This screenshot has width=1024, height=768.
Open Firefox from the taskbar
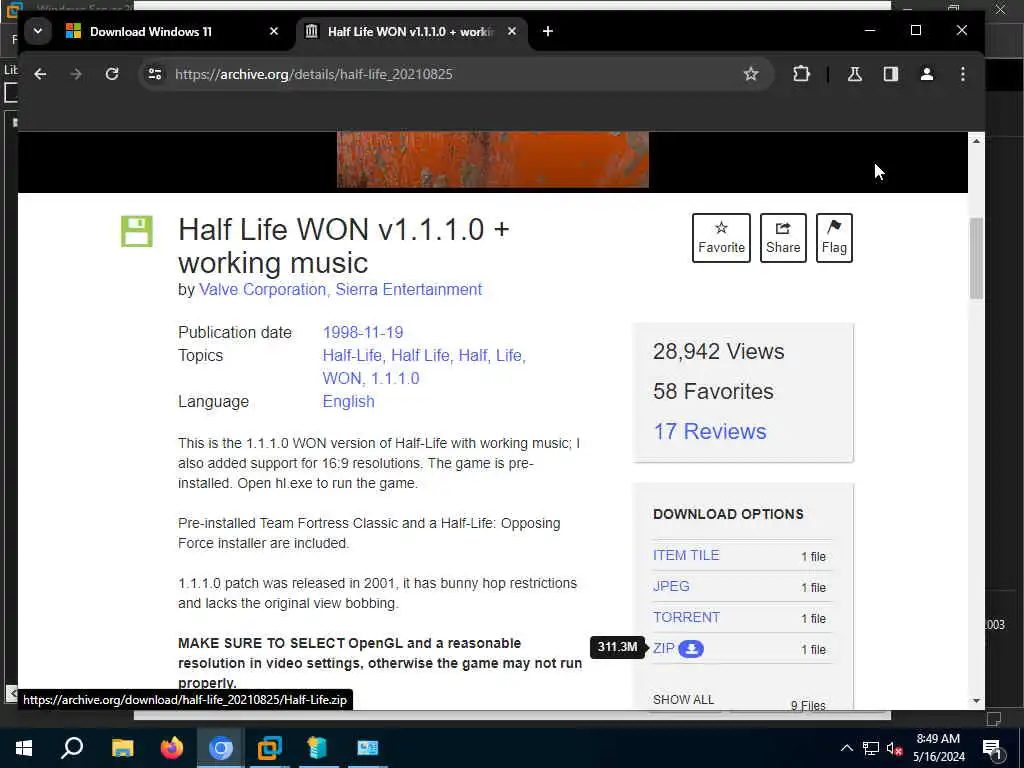[x=172, y=748]
